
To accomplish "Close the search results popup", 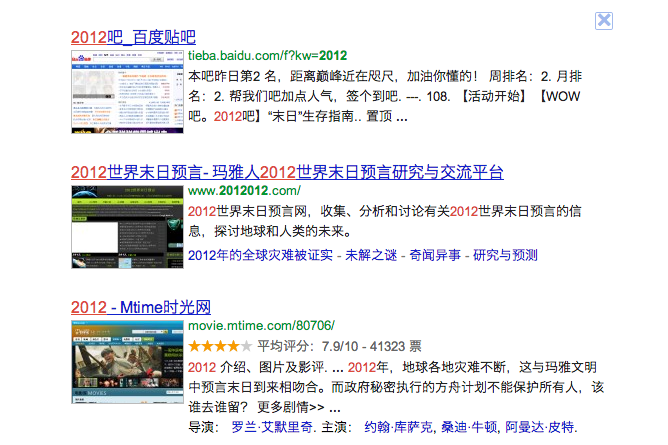I will tap(604, 20).
